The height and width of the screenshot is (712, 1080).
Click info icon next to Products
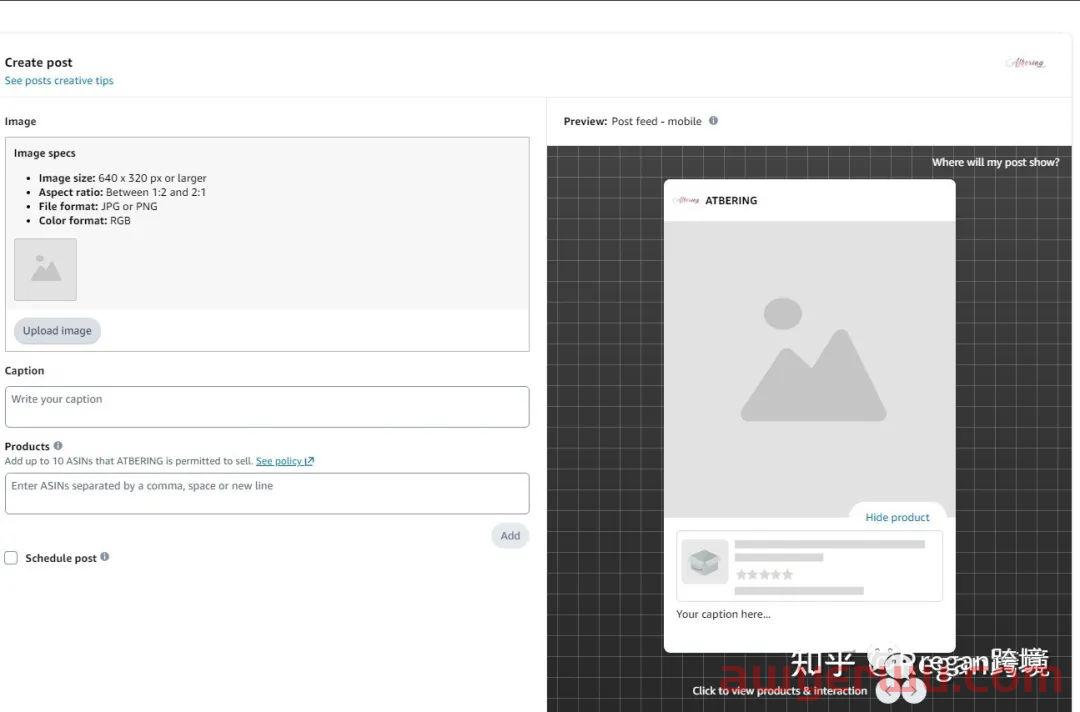pos(58,446)
